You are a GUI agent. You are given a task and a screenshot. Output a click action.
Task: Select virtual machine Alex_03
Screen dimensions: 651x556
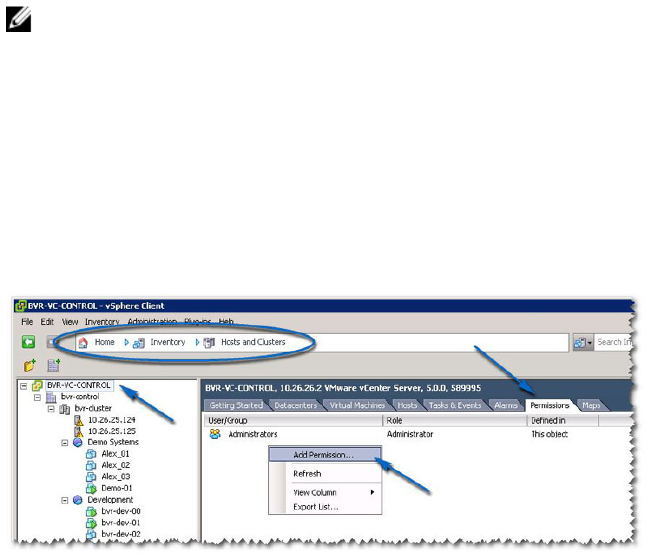116,477
